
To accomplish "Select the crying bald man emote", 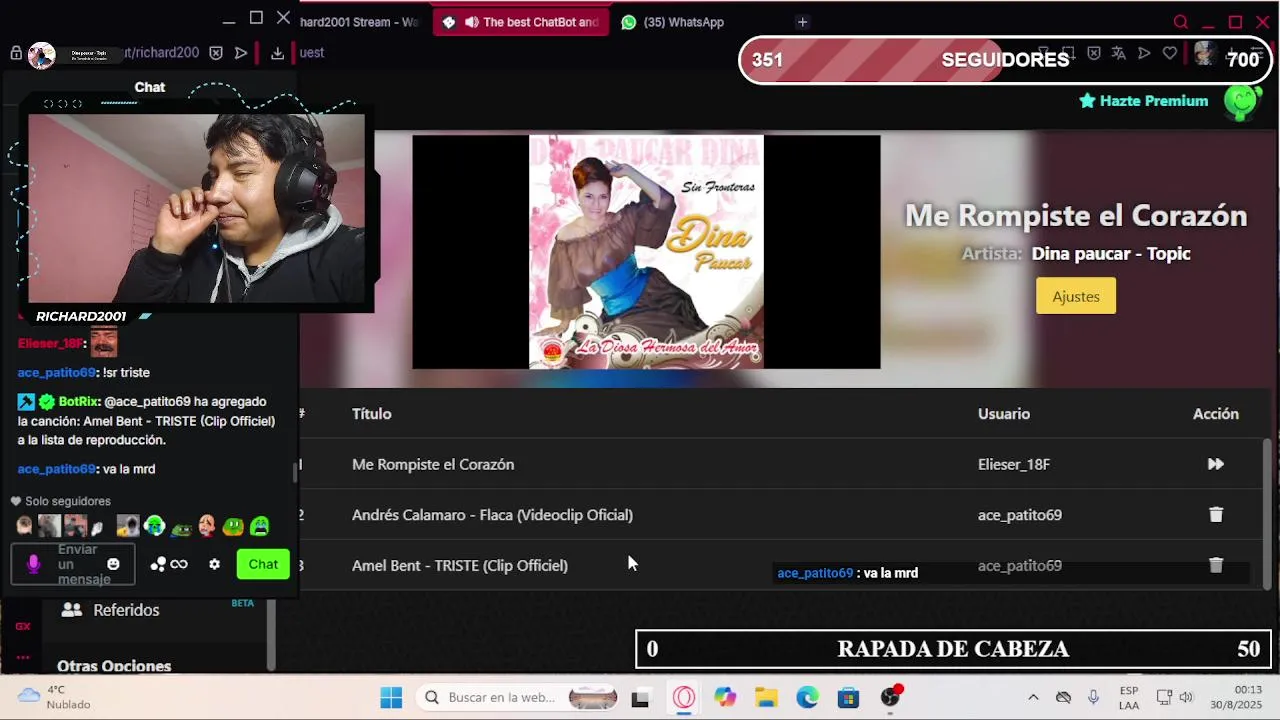I will 207,526.
